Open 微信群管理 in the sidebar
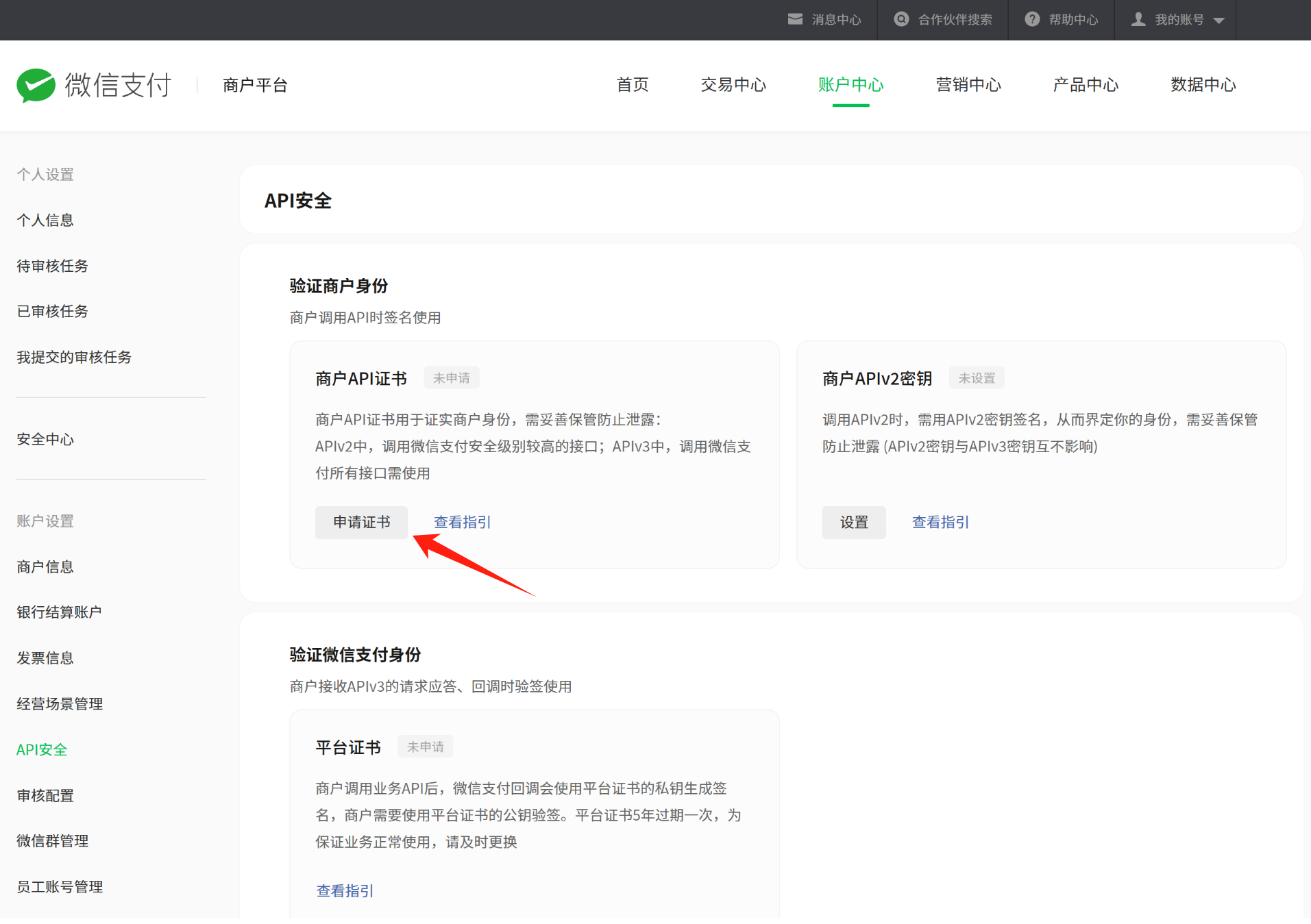 pos(52,840)
